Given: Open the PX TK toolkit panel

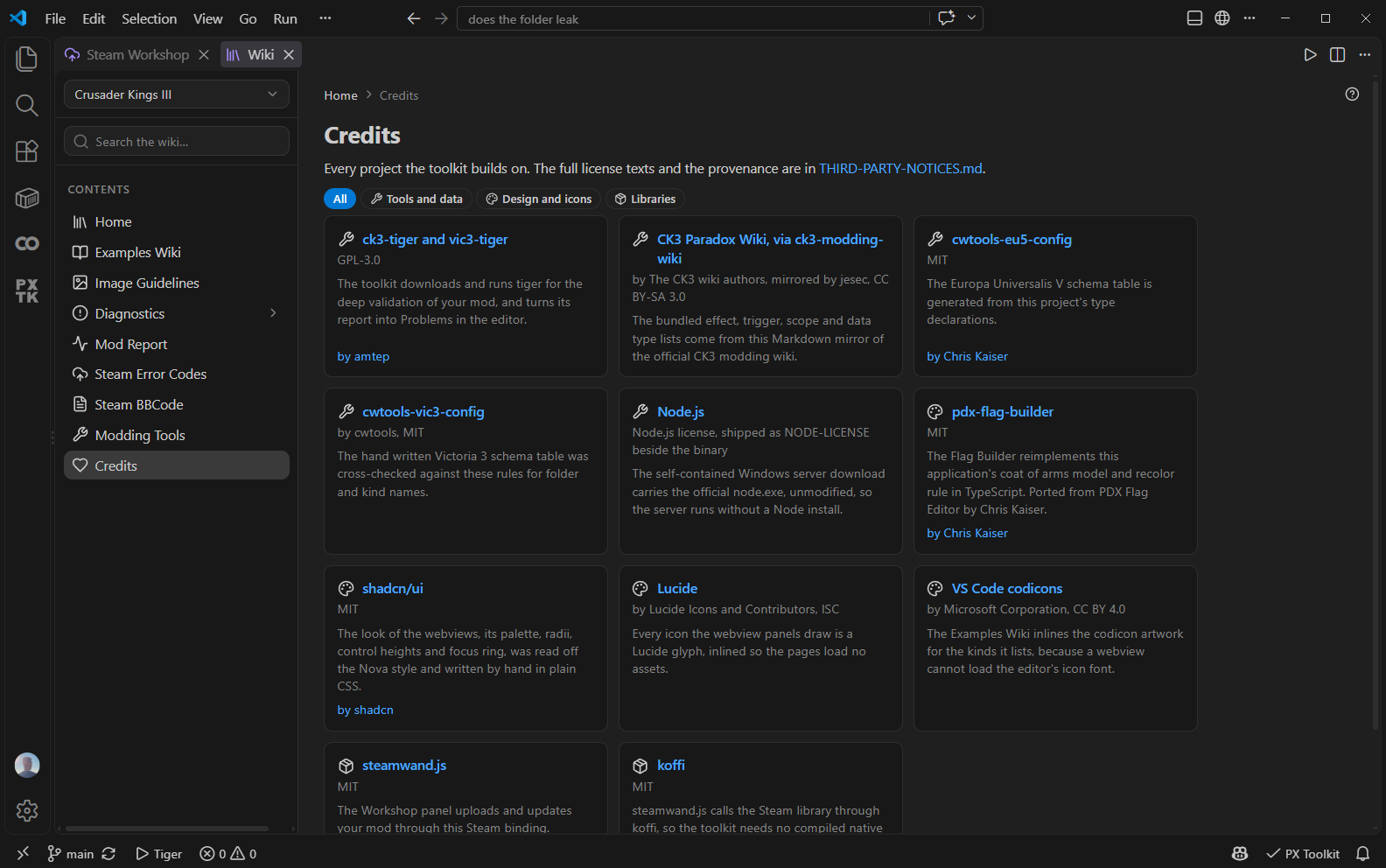Looking at the screenshot, I should click(x=27, y=290).
